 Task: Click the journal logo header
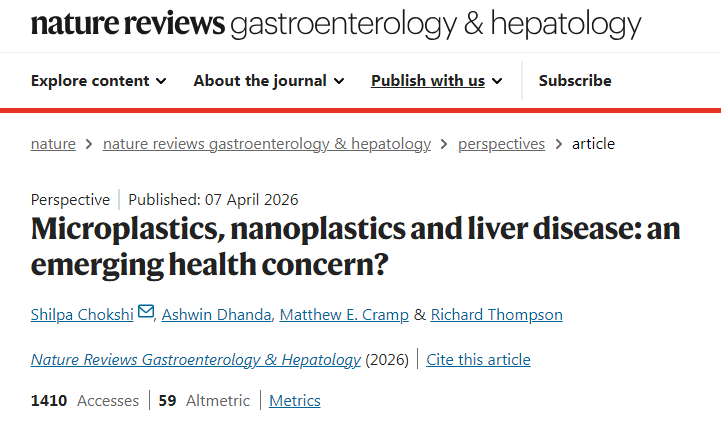[336, 24]
